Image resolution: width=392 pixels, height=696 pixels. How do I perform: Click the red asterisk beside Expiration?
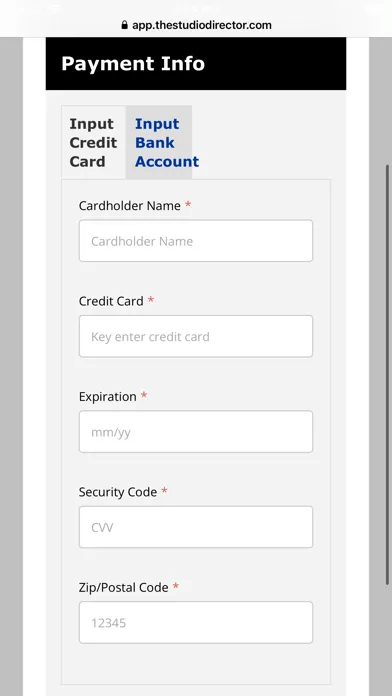[144, 395]
